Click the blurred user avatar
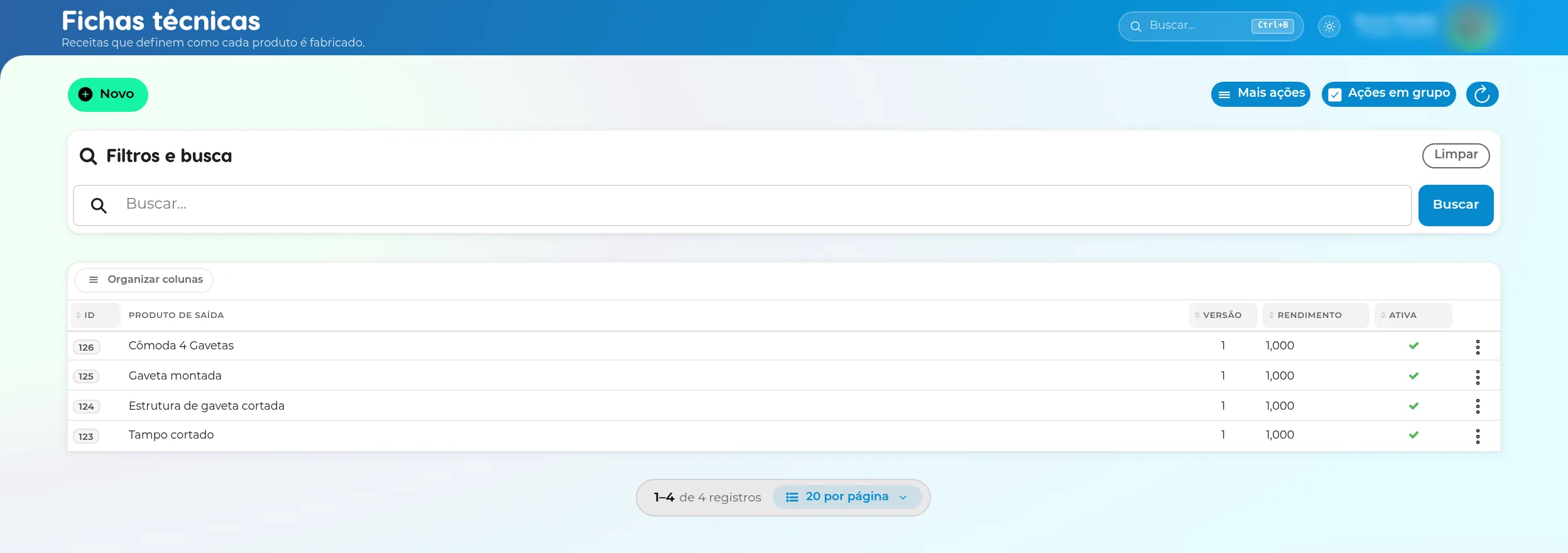The width and height of the screenshot is (1568, 553). [x=1471, y=26]
